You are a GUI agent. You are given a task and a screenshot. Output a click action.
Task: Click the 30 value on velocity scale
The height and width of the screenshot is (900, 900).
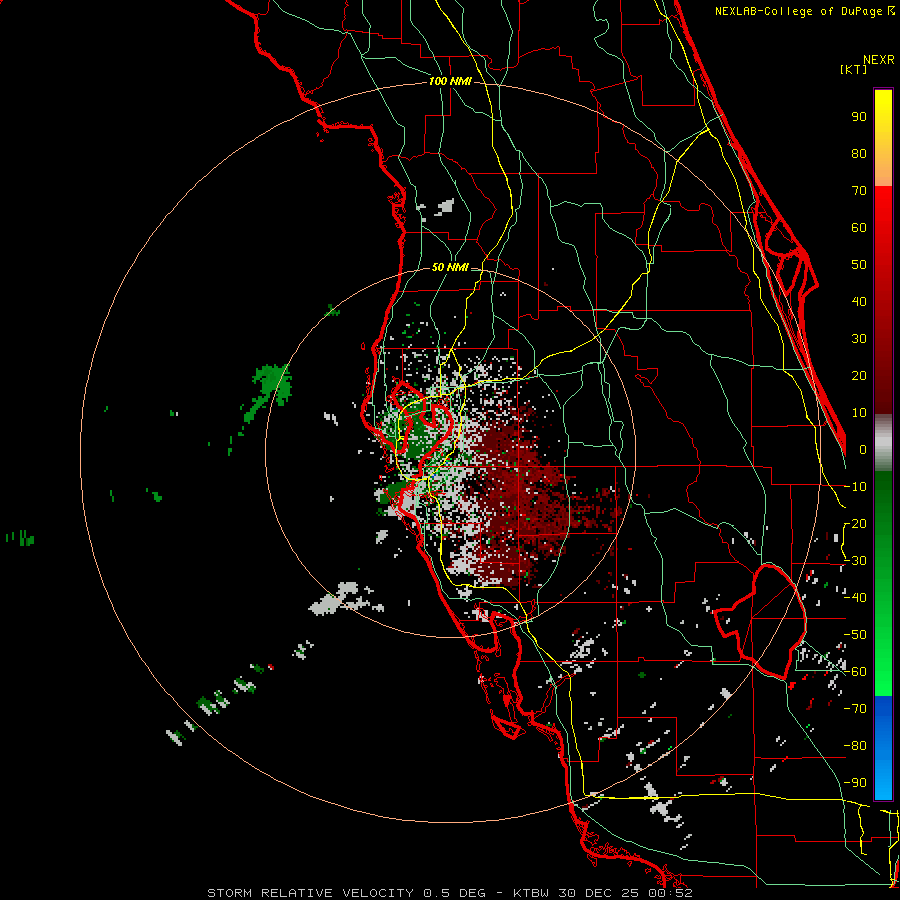point(859,339)
